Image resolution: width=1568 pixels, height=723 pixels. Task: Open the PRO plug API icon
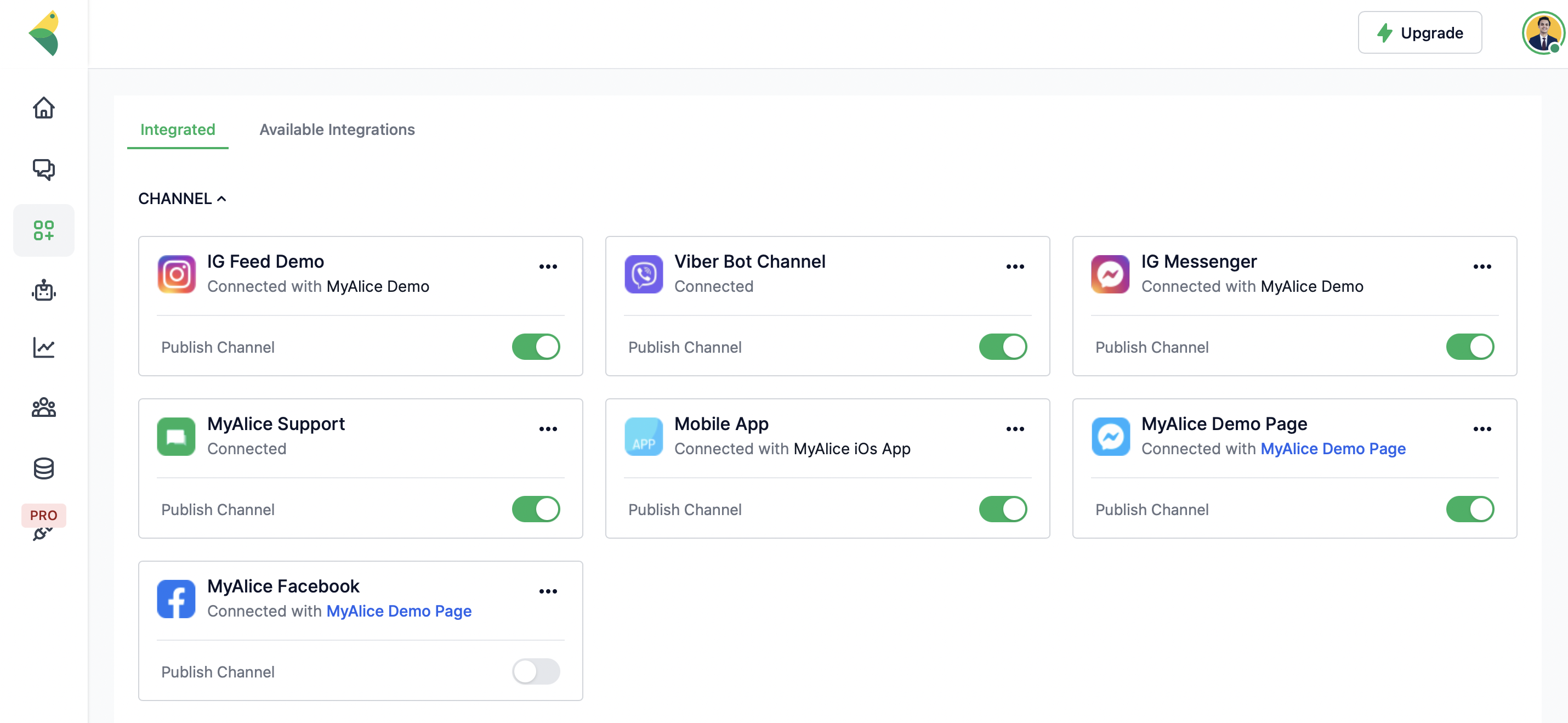44,523
